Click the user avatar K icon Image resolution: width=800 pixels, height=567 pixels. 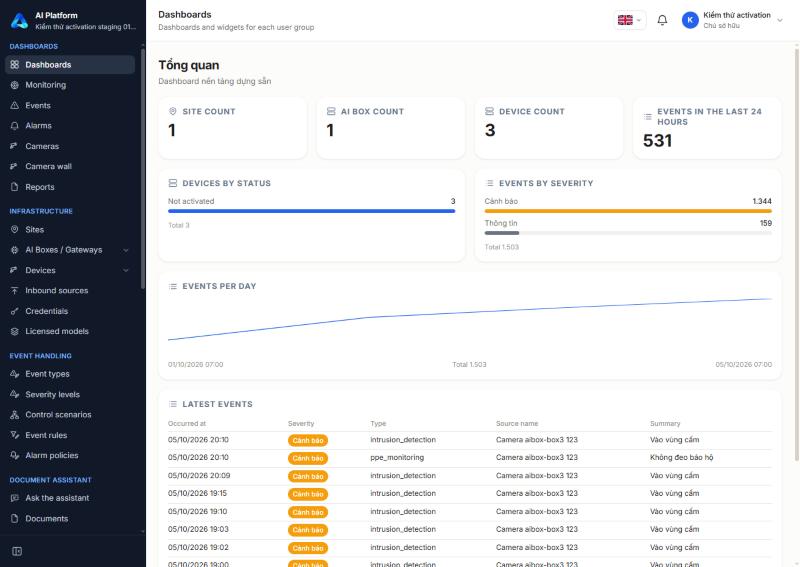click(x=690, y=20)
